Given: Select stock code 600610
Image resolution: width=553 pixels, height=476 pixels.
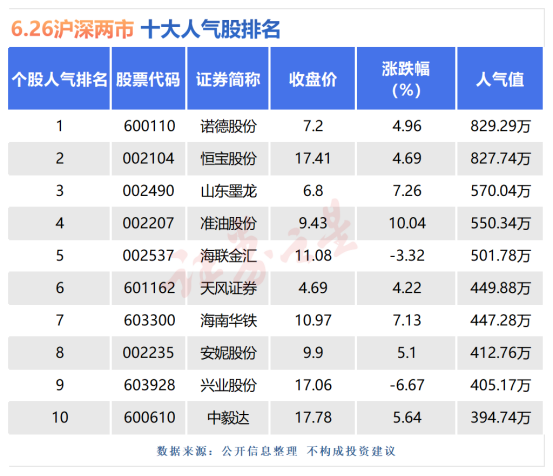Looking at the screenshot, I should point(149,418).
